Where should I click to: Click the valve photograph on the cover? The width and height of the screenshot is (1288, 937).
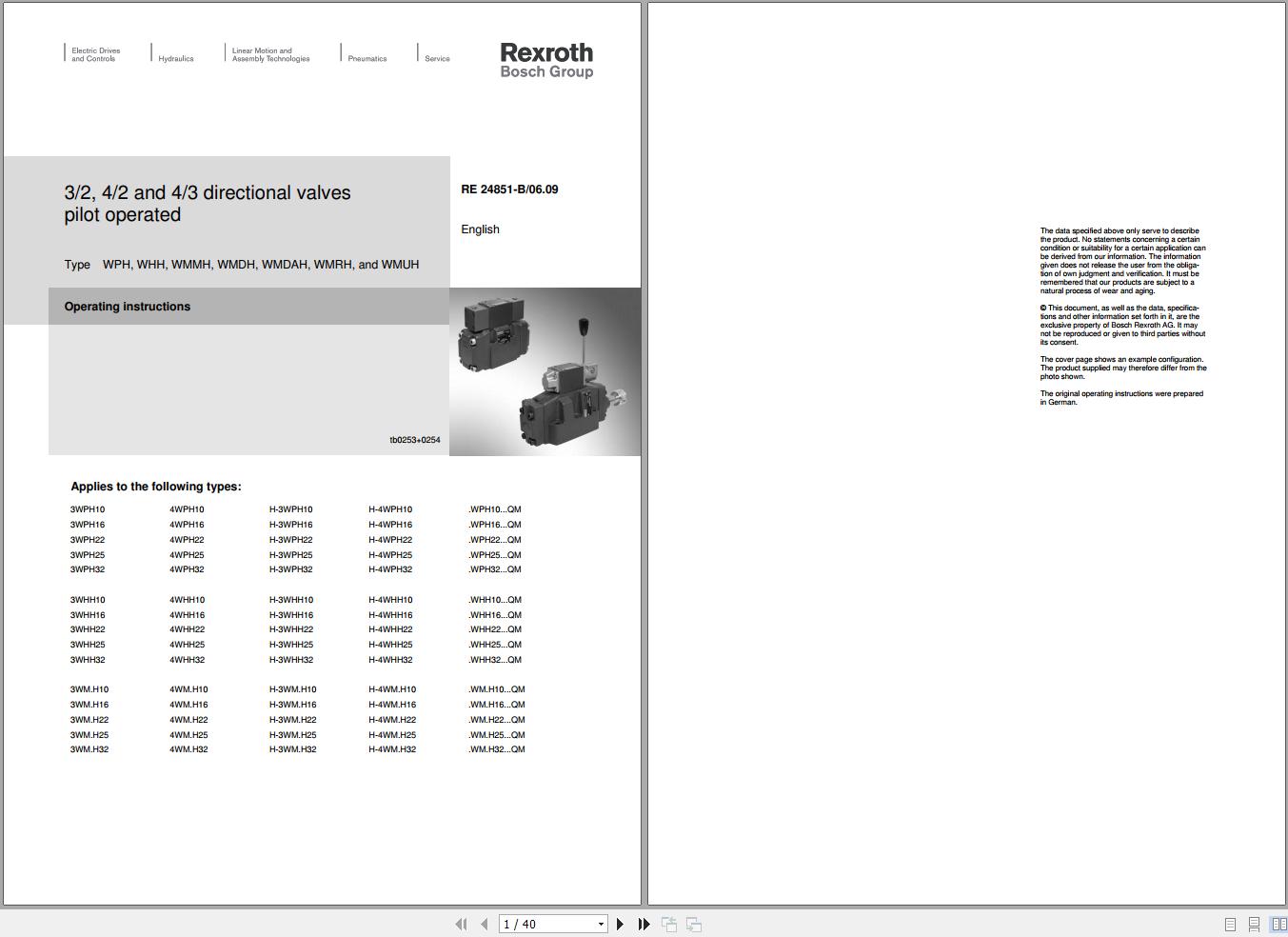pos(545,371)
